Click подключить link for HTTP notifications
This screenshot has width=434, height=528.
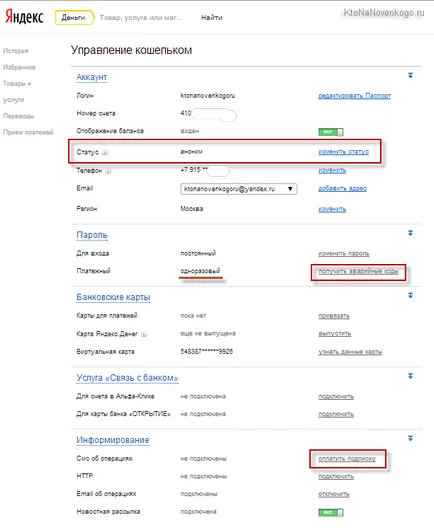coord(336,476)
